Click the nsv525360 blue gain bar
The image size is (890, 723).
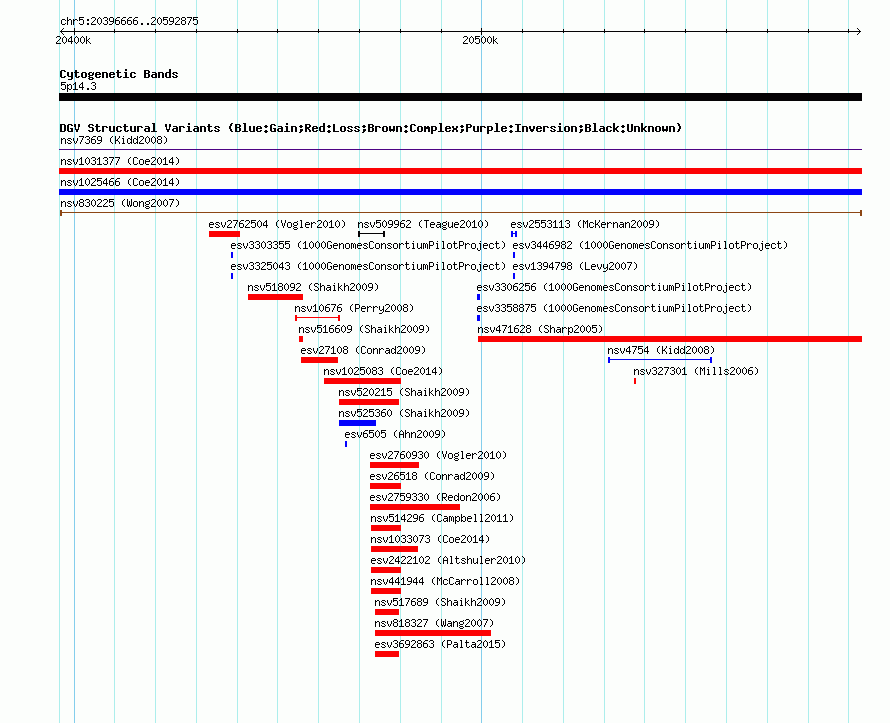[x=357, y=423]
